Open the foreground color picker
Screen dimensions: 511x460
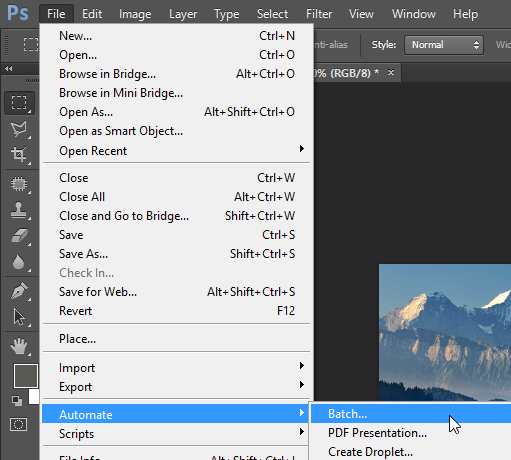click(26, 376)
